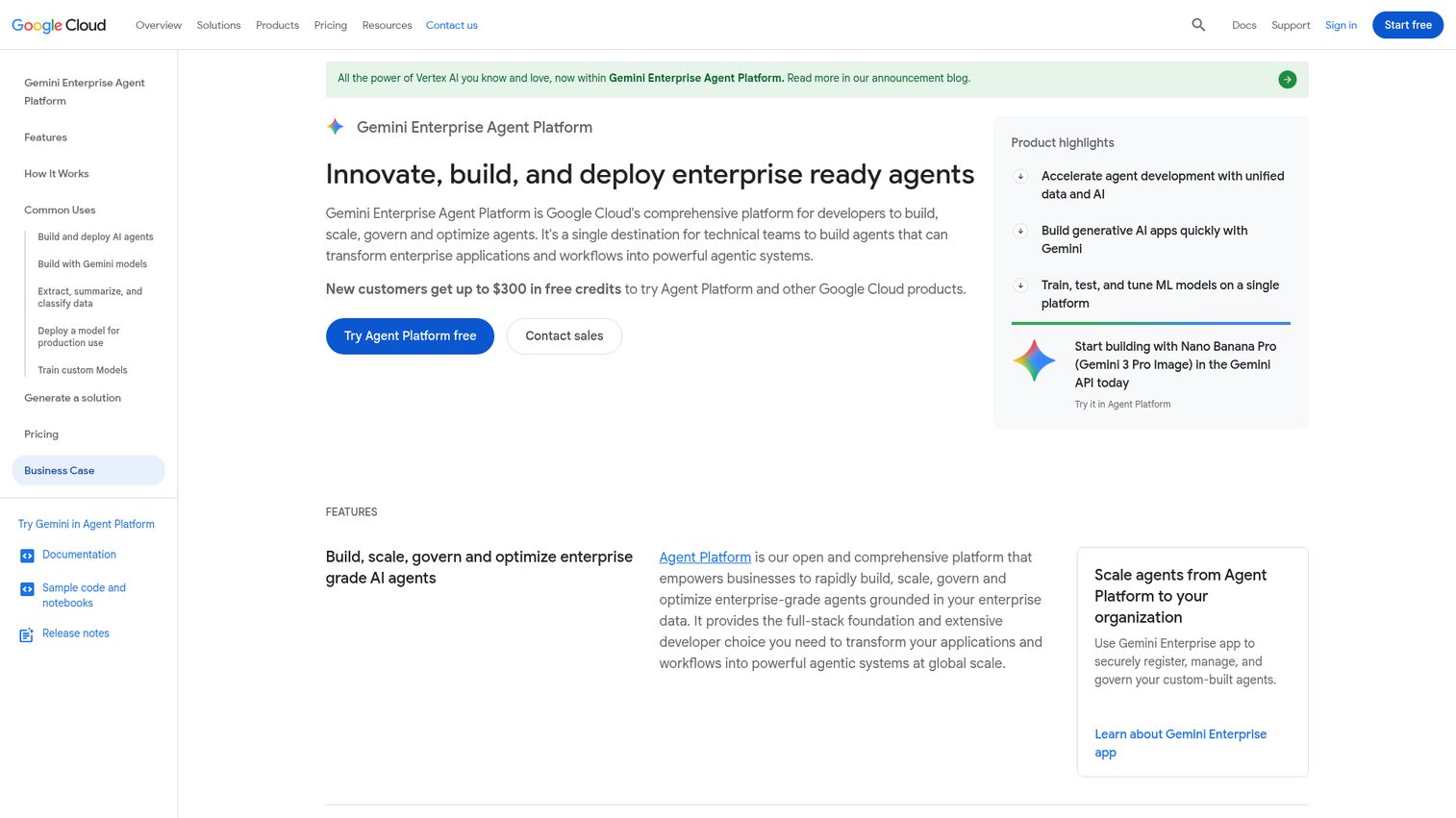The image size is (1456, 818).
Task: Jump to Train custom Models
Action: (83, 370)
